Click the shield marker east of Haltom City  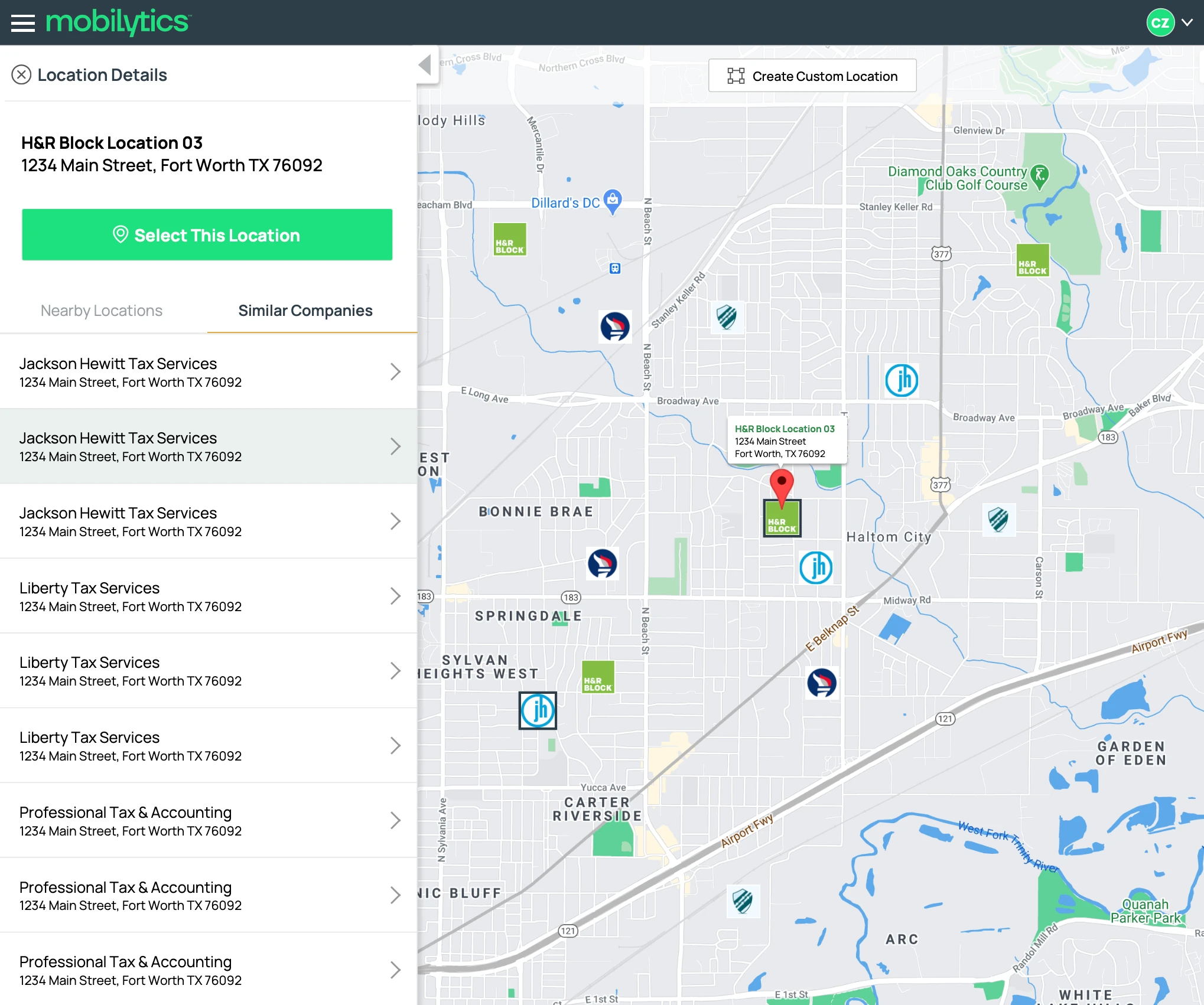(x=998, y=520)
